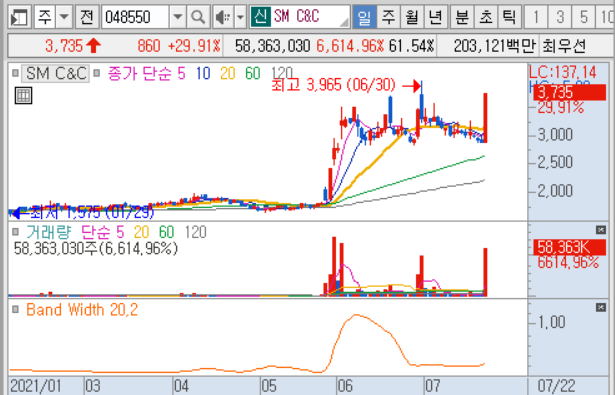Click the chart layout icon at far left
This screenshot has height=395, width=615.
tap(19, 17)
